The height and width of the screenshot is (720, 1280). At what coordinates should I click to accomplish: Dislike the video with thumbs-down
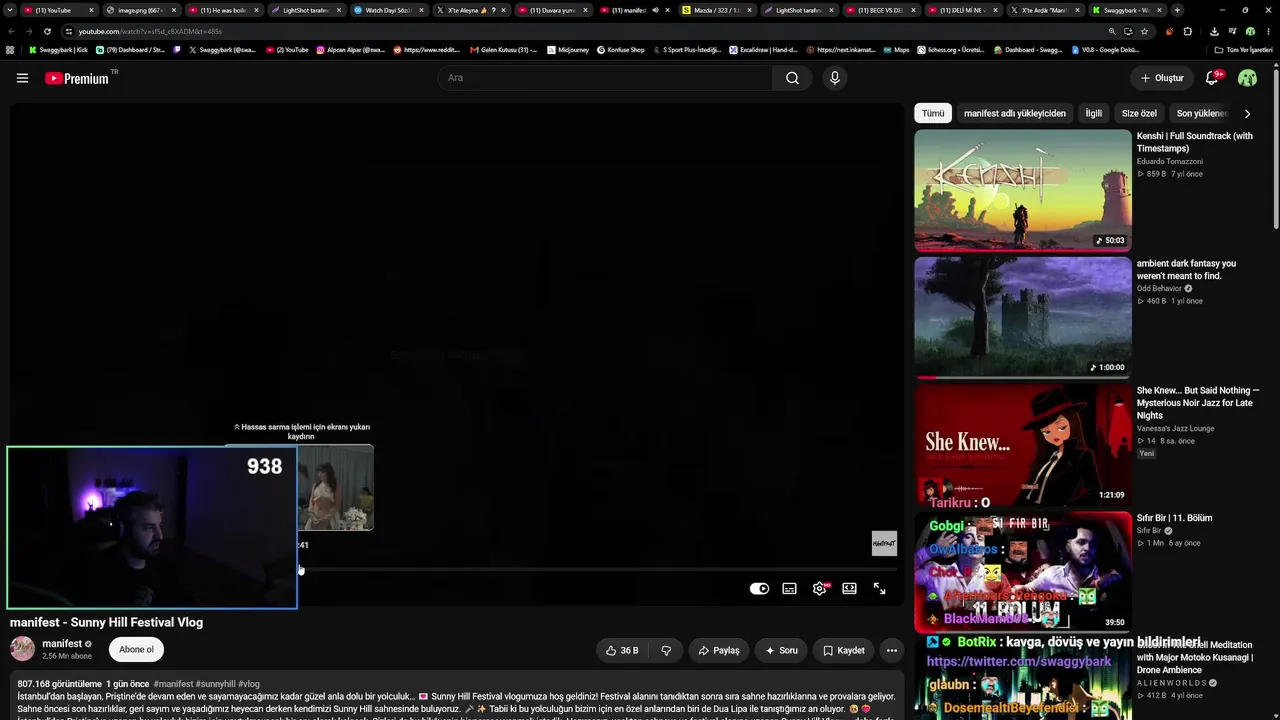coord(666,650)
